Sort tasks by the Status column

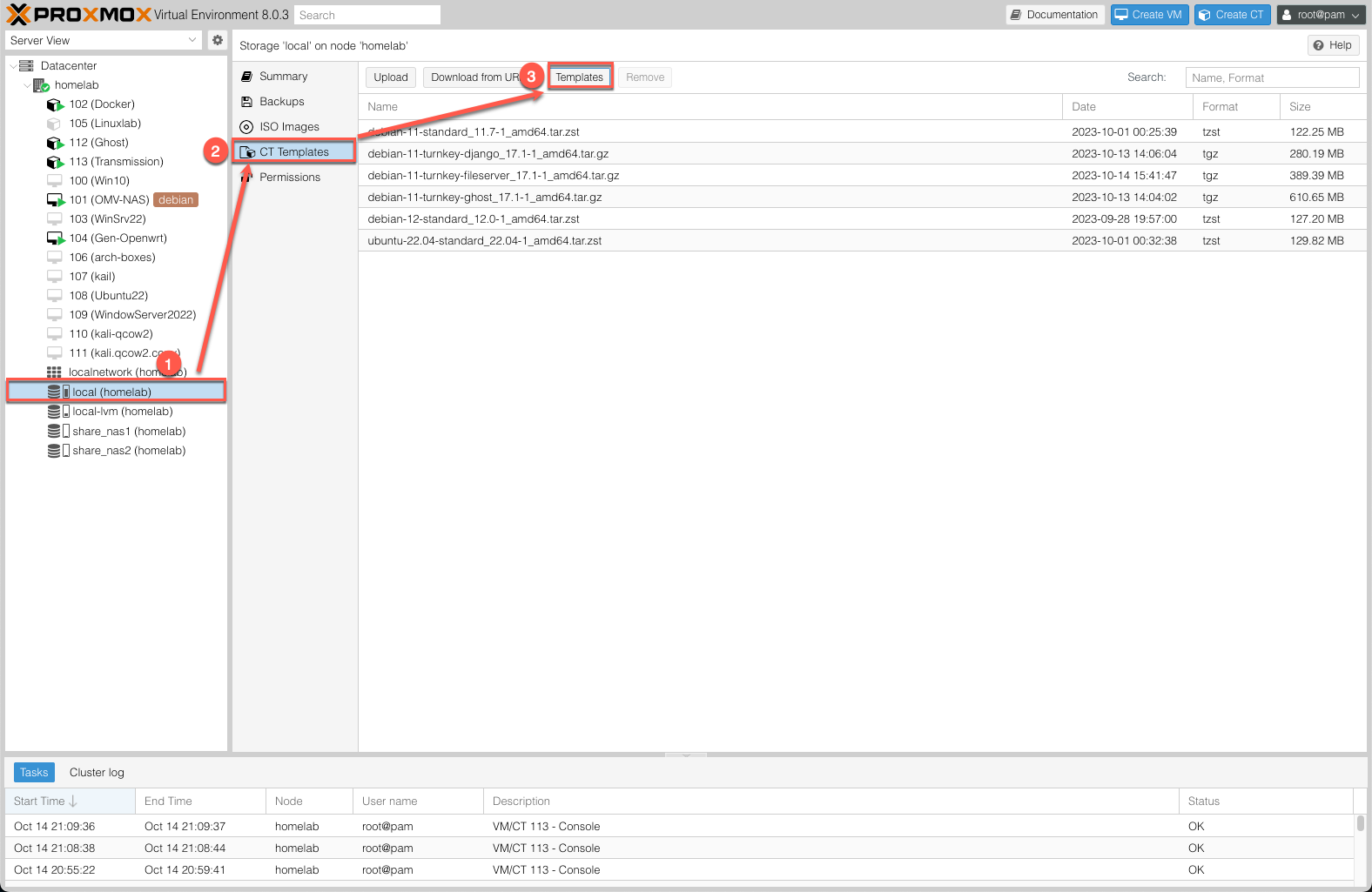click(x=1267, y=801)
